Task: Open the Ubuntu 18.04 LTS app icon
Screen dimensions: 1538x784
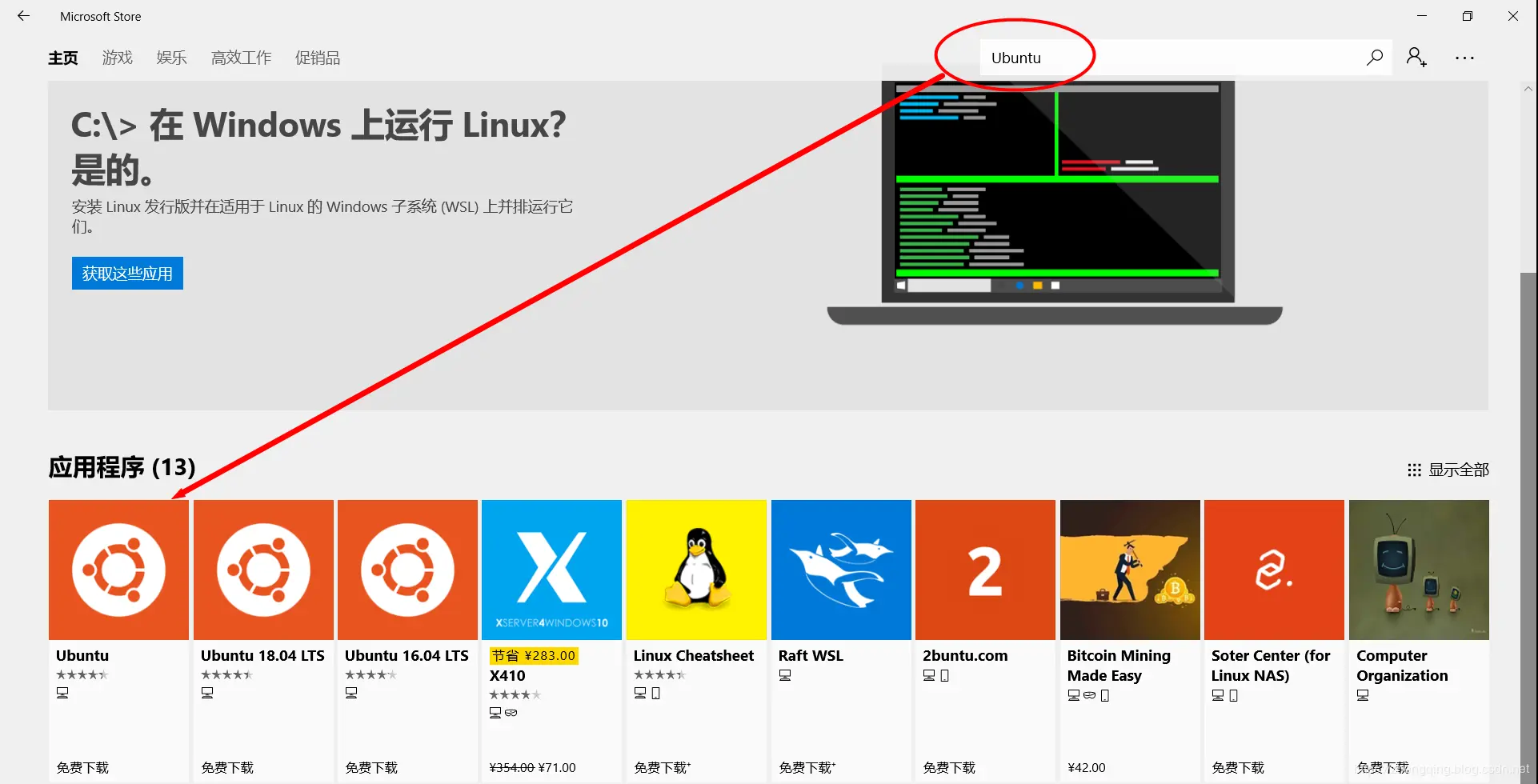Action: coord(263,570)
